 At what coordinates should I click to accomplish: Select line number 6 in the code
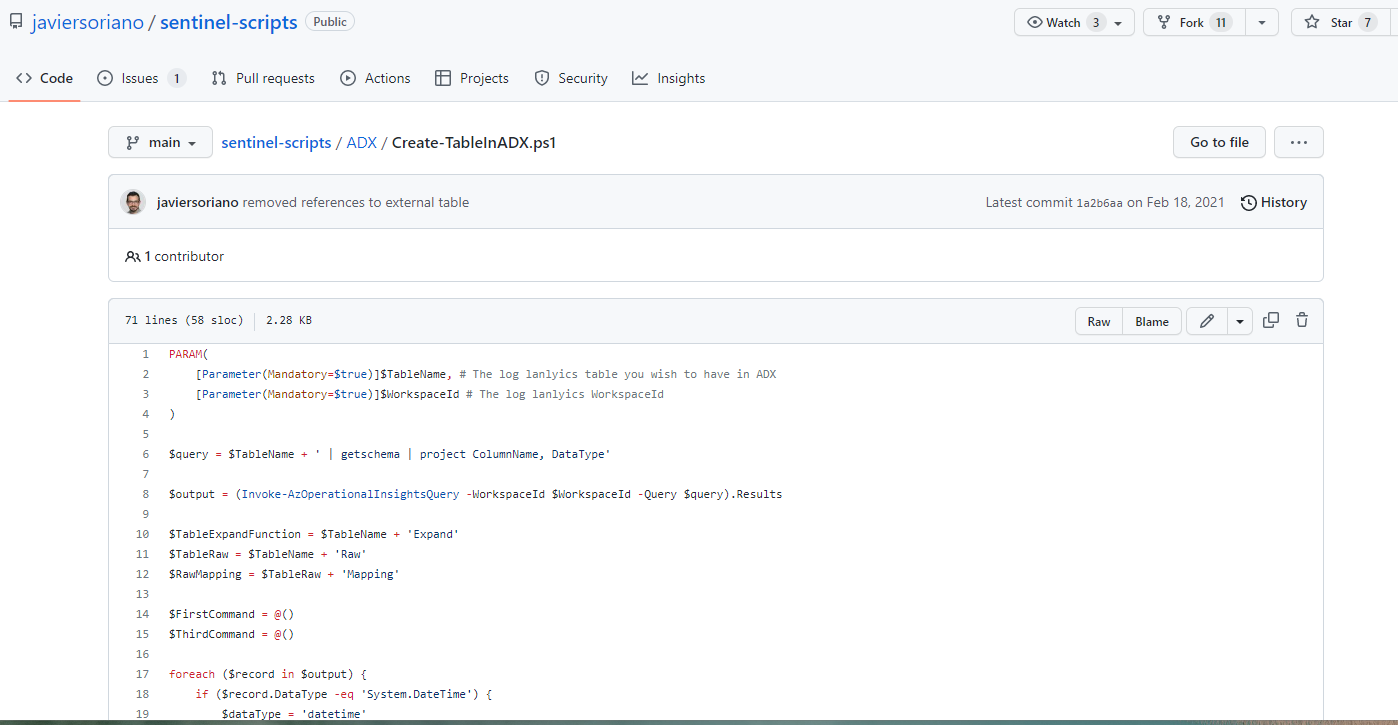point(145,454)
